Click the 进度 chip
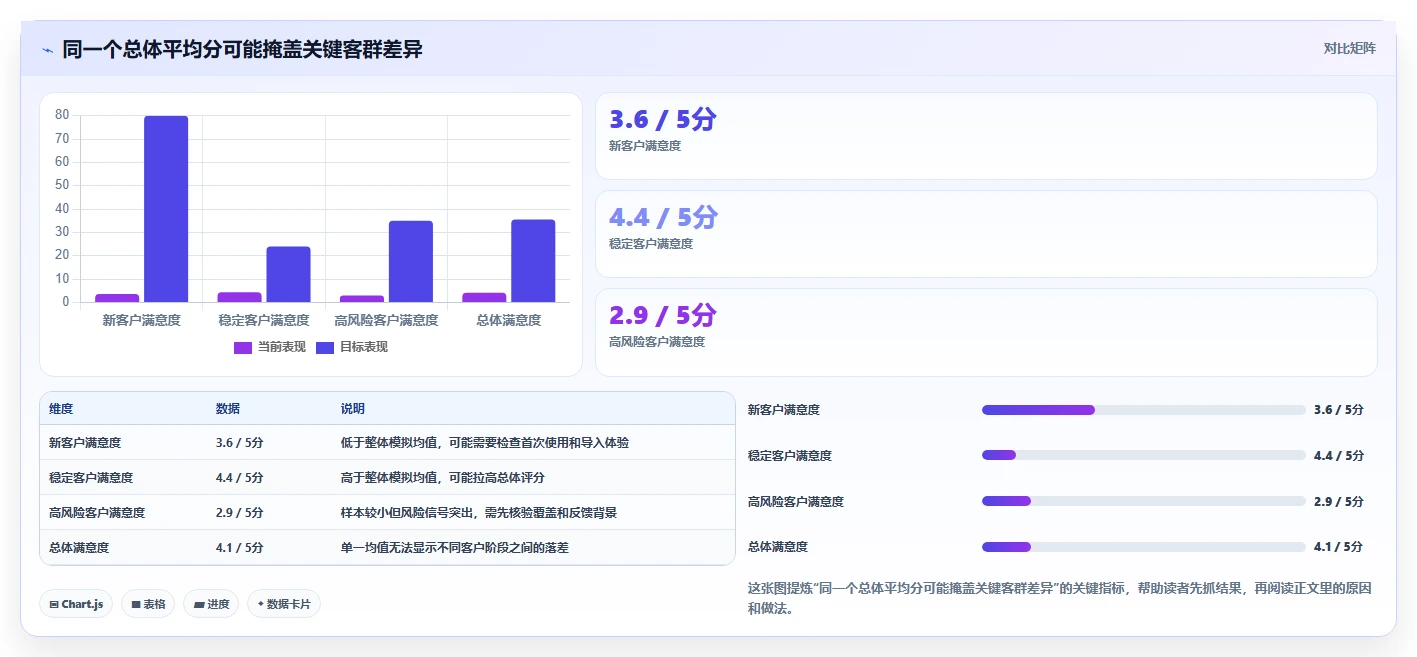1417x657 pixels. (x=211, y=604)
